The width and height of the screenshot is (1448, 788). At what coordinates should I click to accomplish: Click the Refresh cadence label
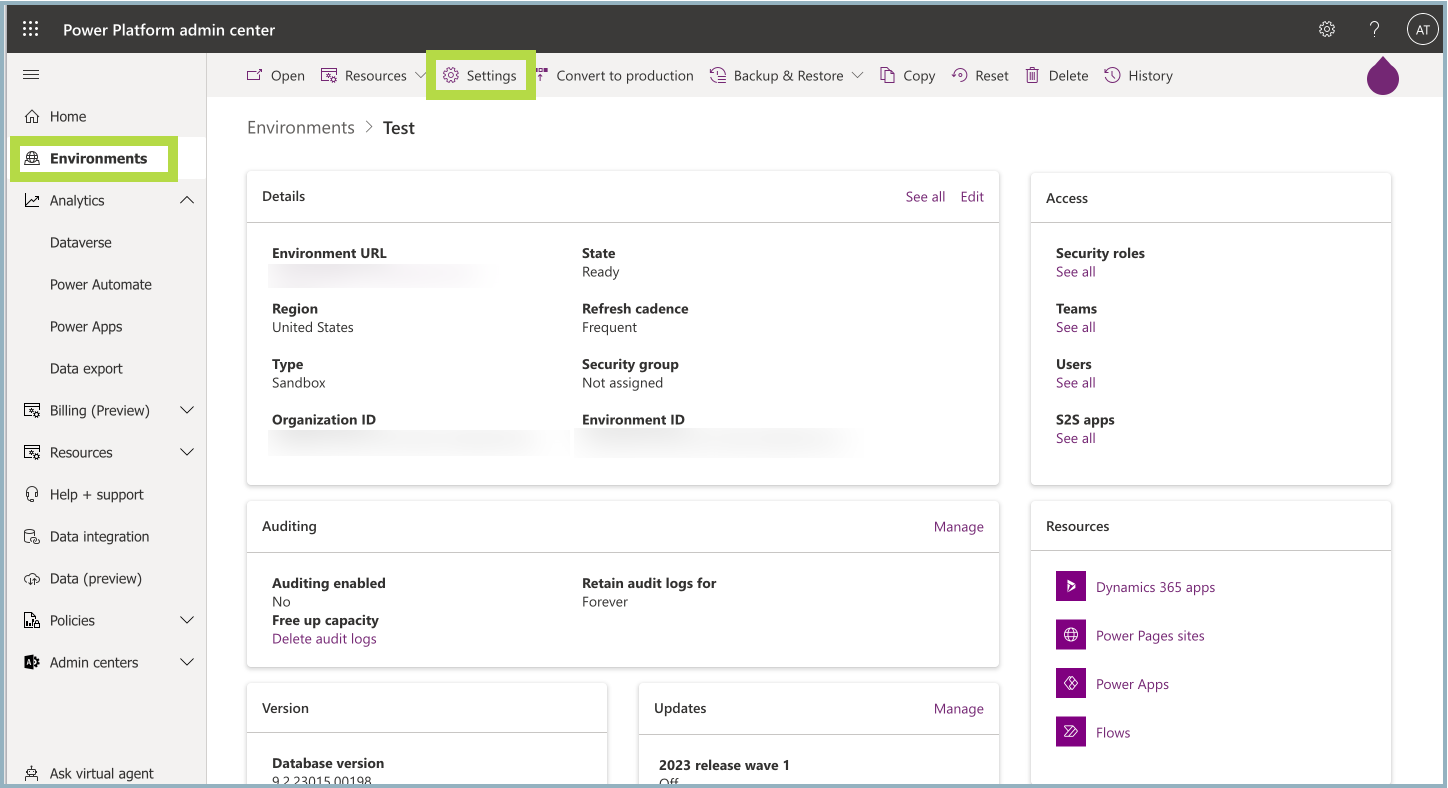click(x=635, y=309)
